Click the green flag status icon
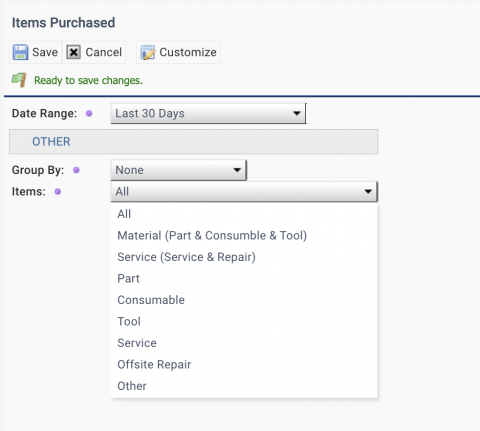 point(19,80)
